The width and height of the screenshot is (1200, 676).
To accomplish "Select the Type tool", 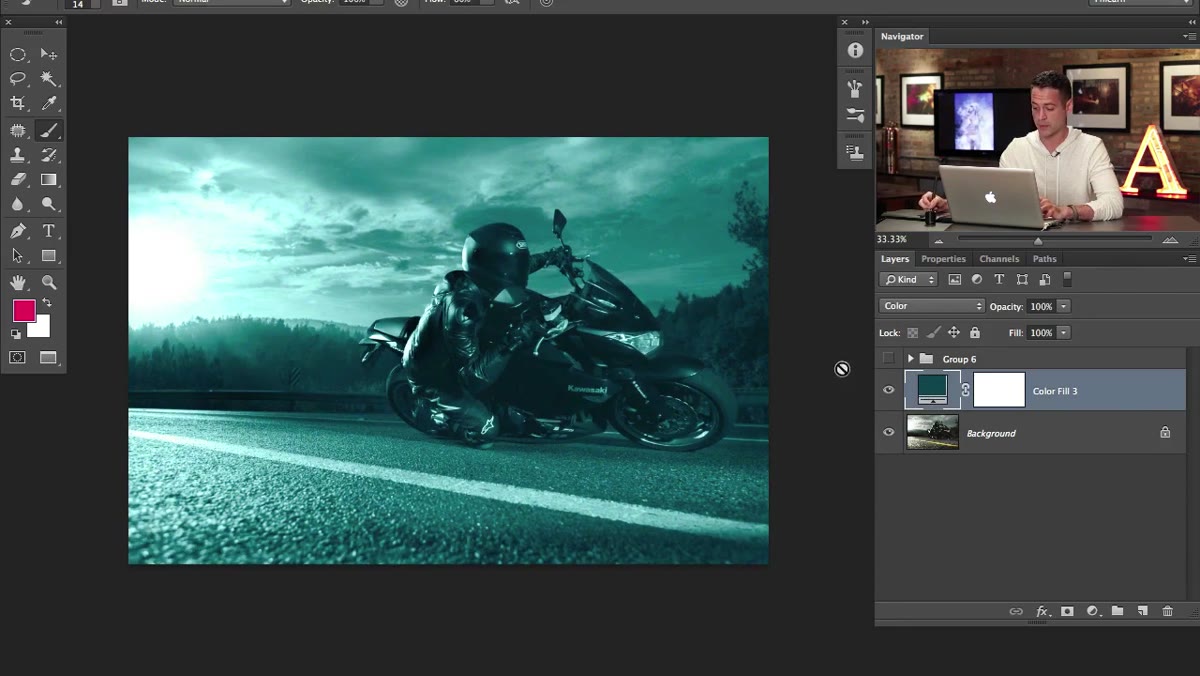I will (x=48, y=231).
